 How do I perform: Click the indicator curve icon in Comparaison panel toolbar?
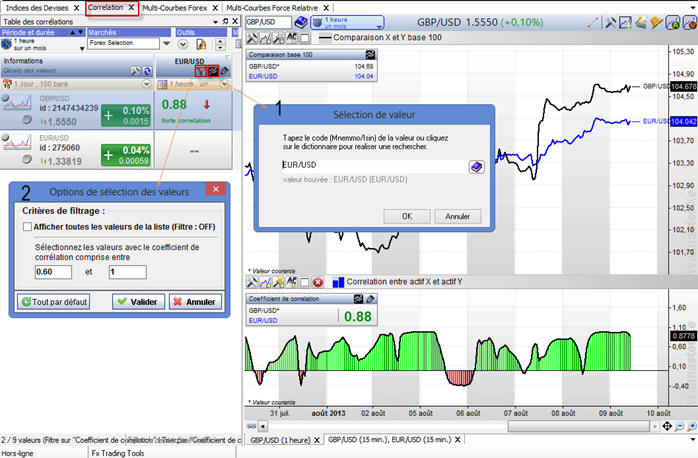point(265,38)
